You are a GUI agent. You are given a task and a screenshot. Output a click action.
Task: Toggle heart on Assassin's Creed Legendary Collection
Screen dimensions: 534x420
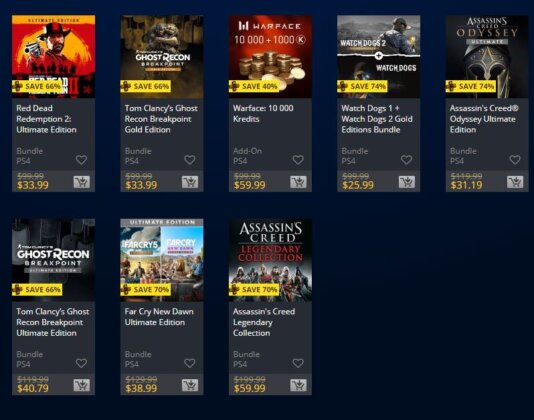click(298, 363)
